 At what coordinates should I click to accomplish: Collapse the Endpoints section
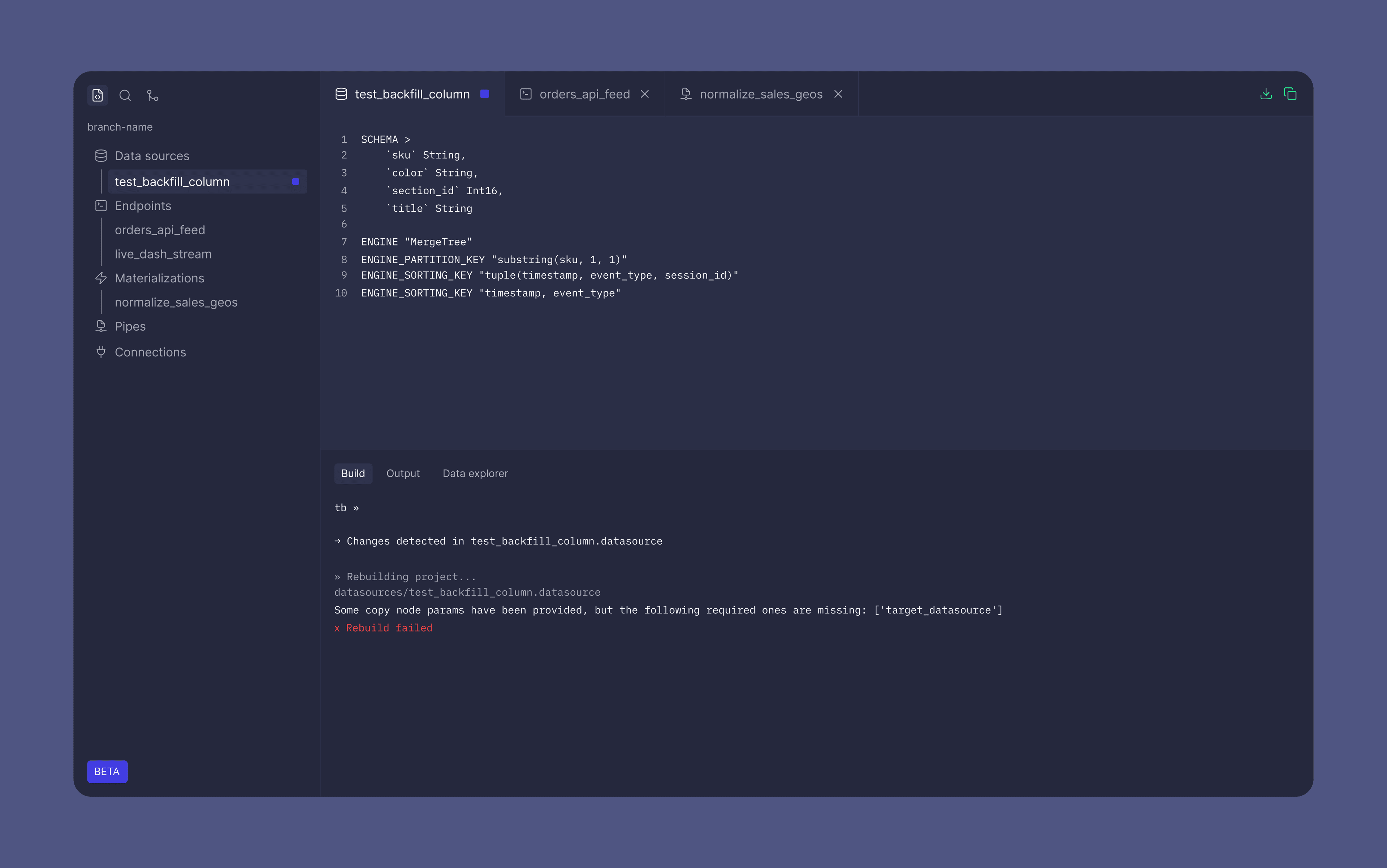point(142,205)
